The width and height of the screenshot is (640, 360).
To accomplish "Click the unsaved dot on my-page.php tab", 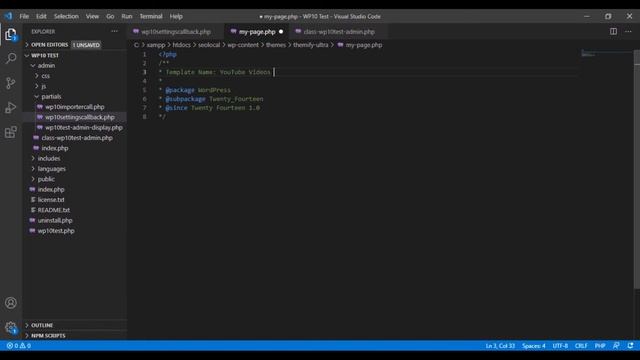I will 281,31.
